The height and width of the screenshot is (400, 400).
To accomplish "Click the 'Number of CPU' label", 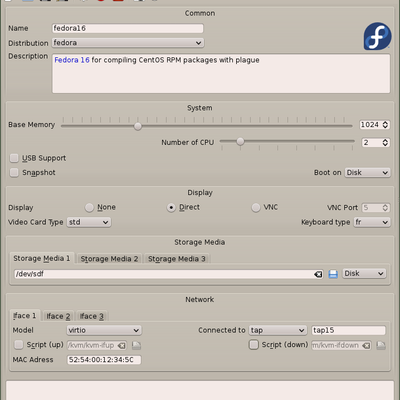I will click(x=188, y=142).
